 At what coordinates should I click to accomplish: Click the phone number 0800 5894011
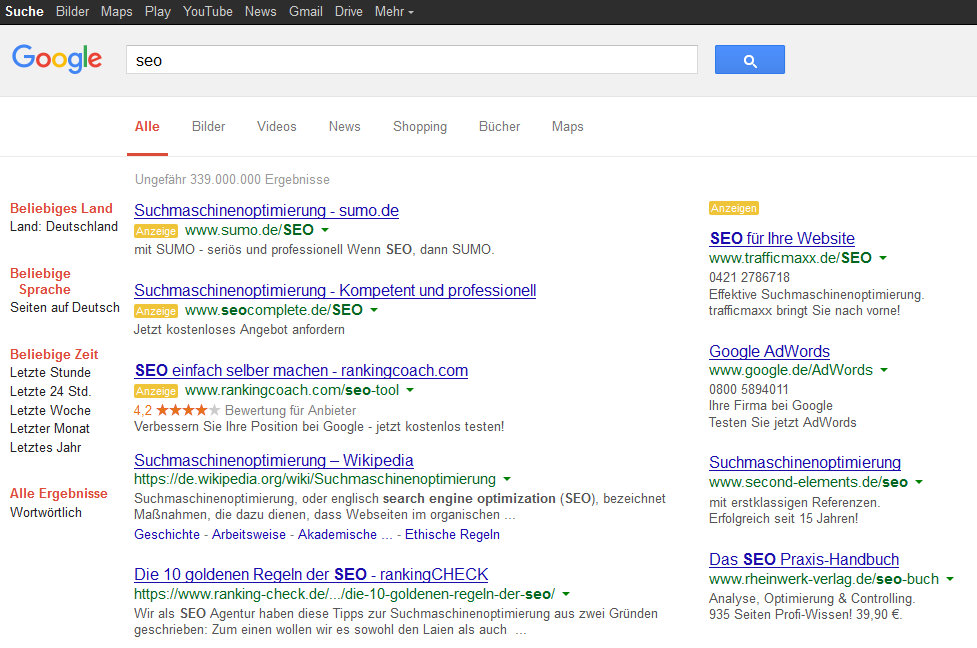[x=748, y=389]
